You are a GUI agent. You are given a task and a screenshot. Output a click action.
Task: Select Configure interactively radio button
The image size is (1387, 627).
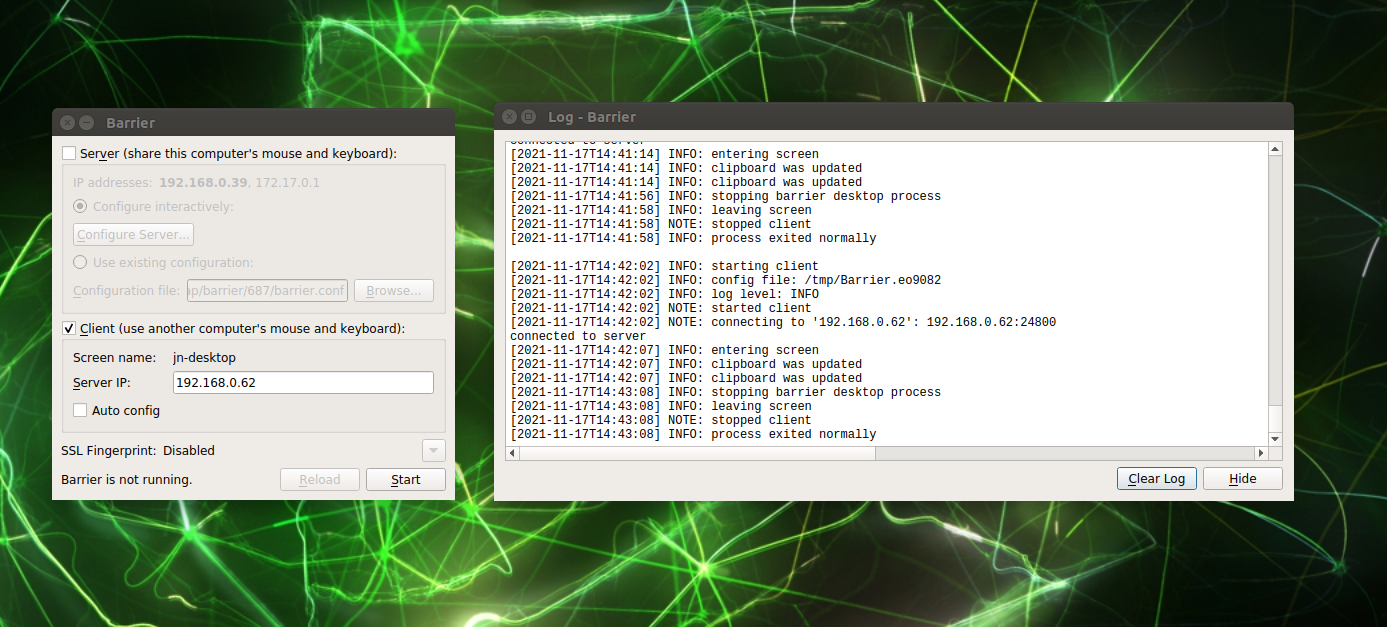(80, 206)
